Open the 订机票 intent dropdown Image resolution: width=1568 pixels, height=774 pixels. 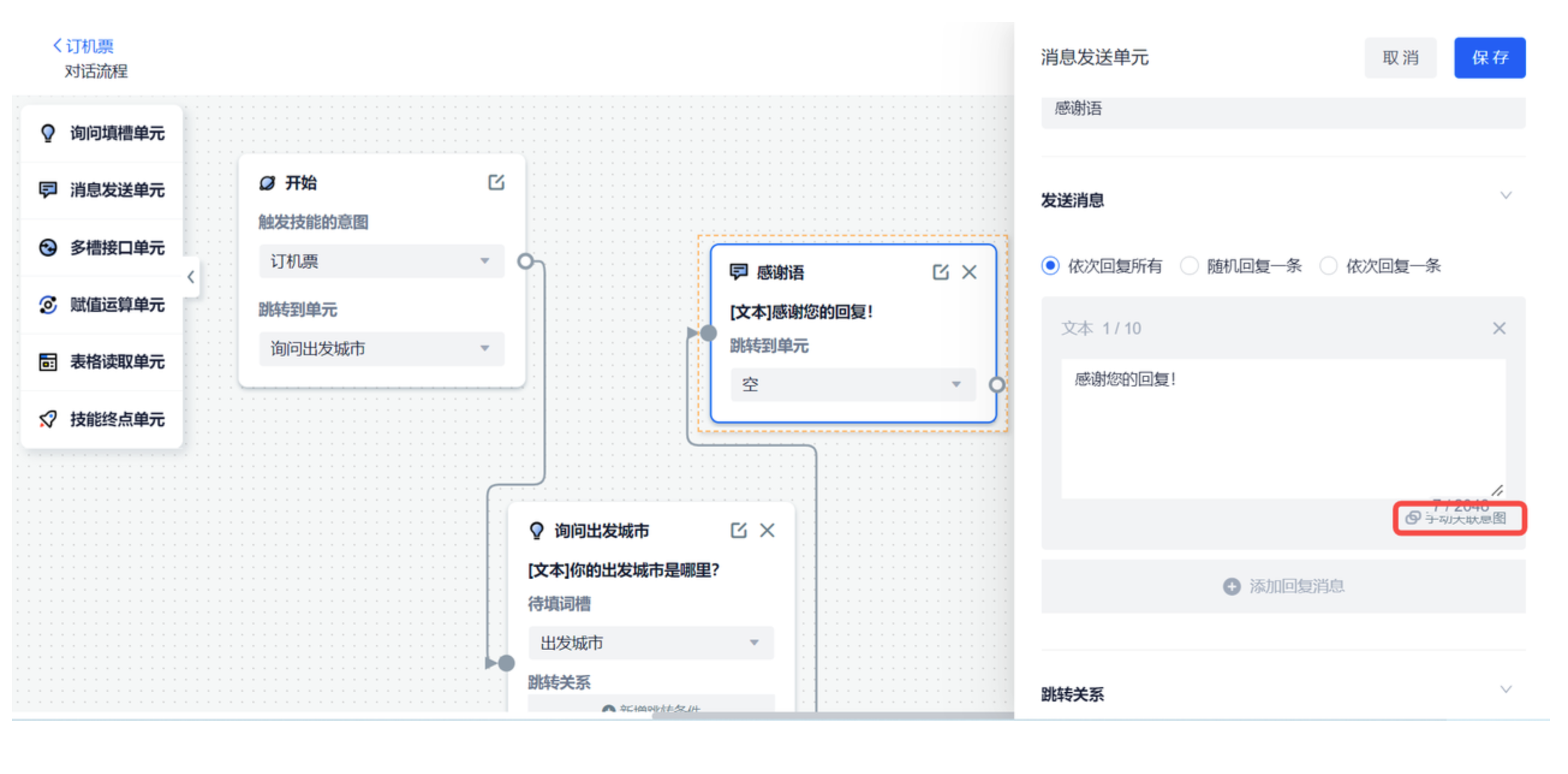tap(381, 261)
